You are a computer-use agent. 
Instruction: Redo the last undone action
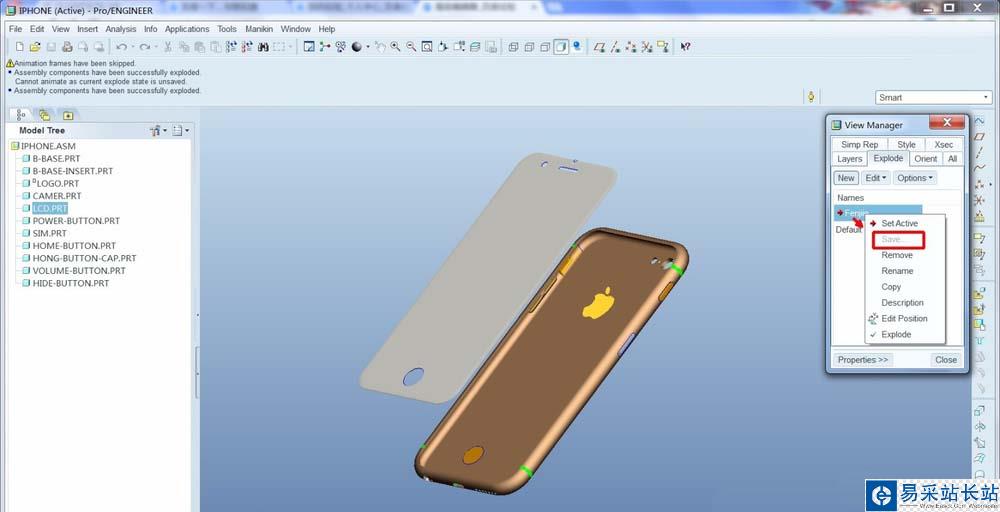145,47
